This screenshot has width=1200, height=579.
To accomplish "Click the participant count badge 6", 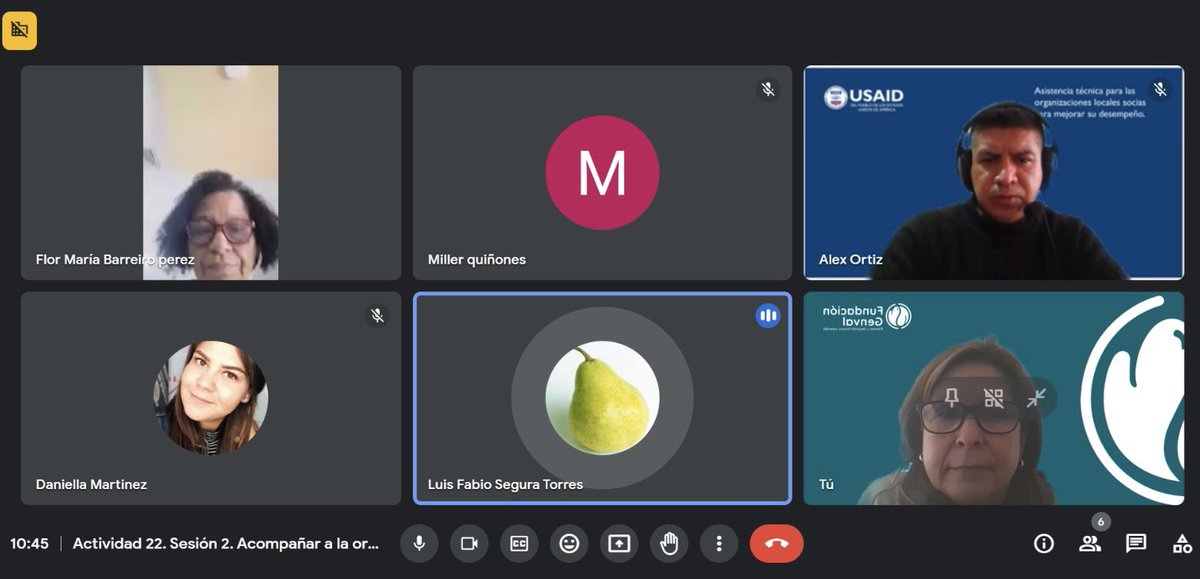I will point(1101,522).
